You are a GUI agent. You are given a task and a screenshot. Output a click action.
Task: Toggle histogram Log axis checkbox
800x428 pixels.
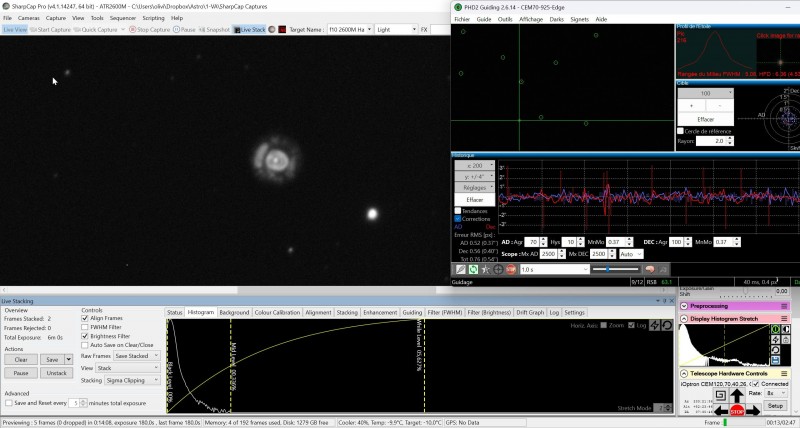point(631,325)
